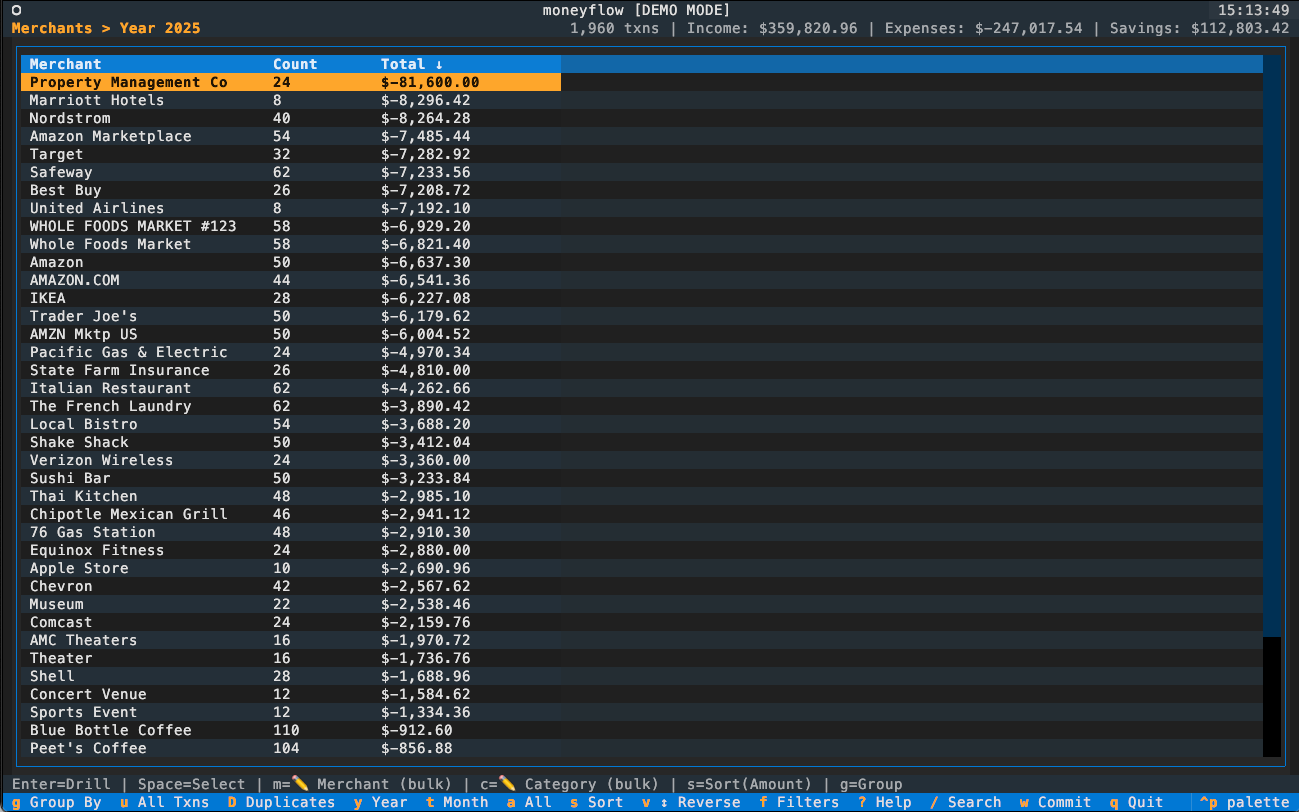The height and width of the screenshot is (812, 1299).
Task: Click Quit in the footer
Action: click(1136, 802)
